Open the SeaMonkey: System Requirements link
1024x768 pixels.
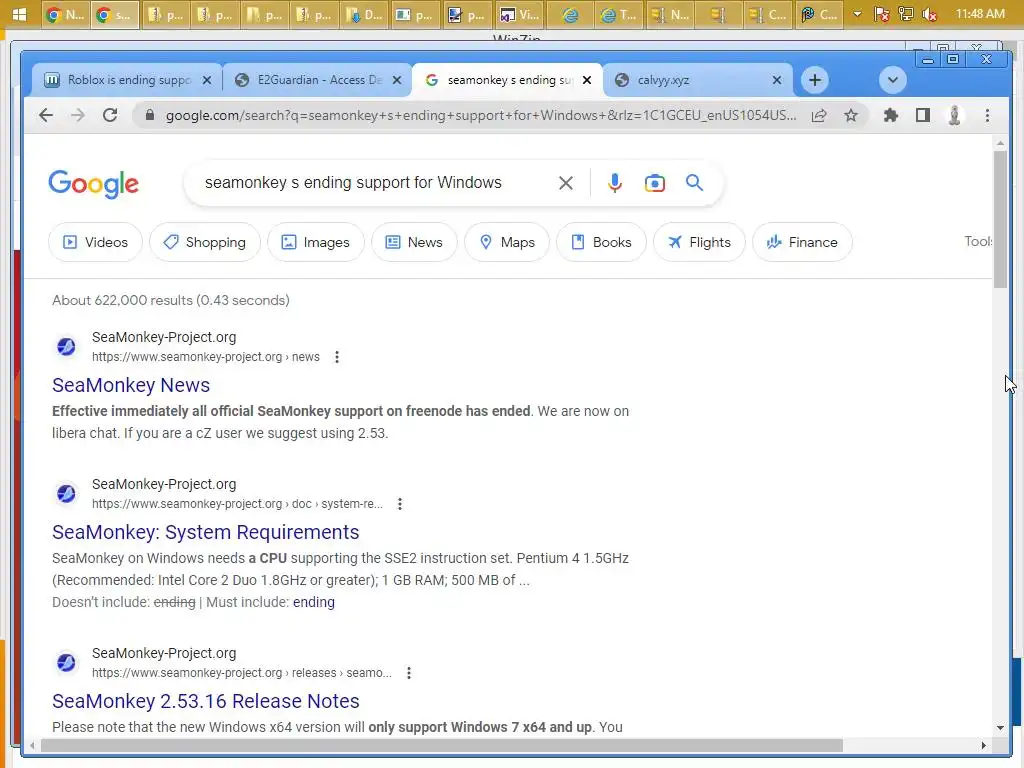pos(206,532)
